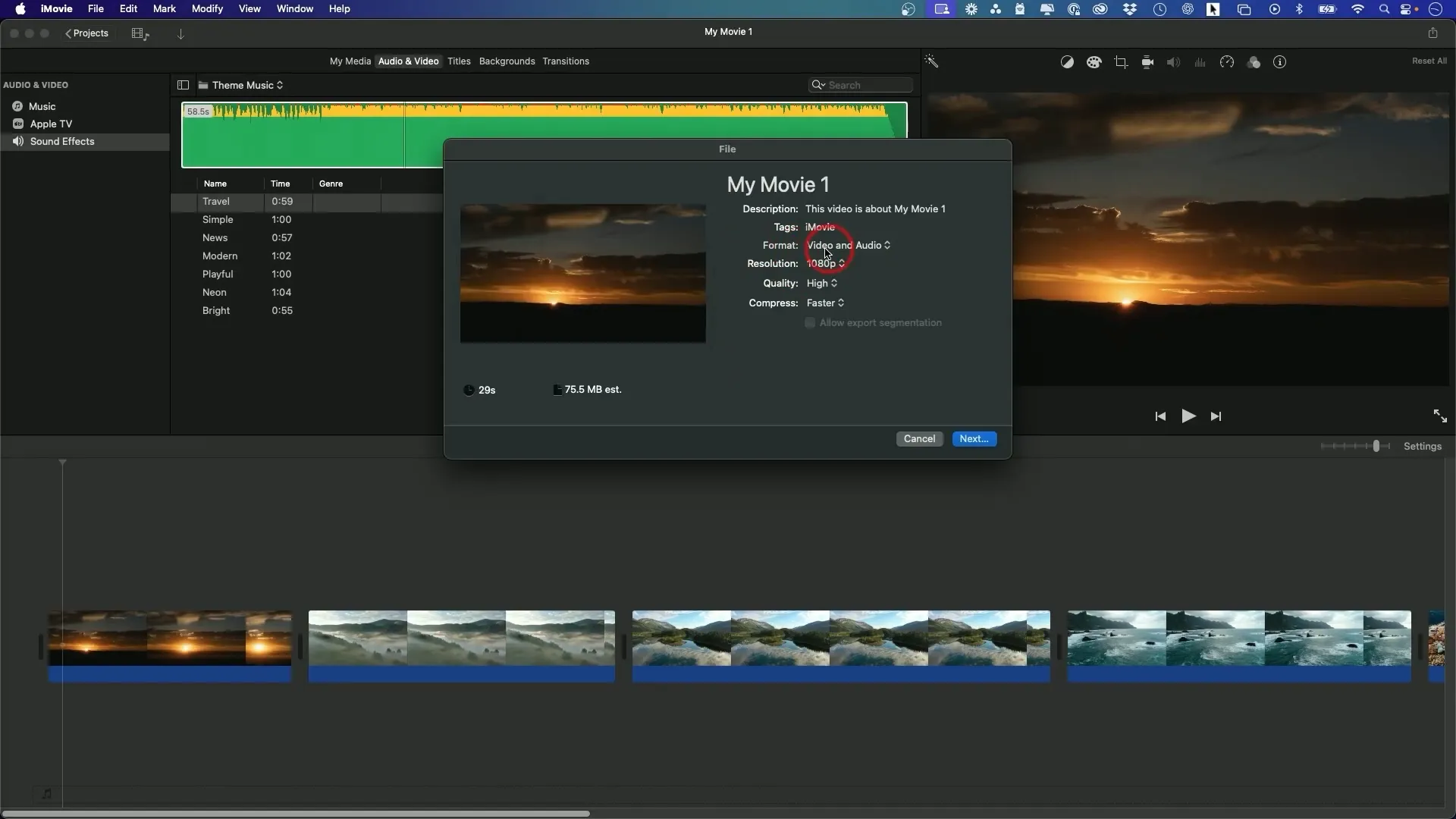The width and height of the screenshot is (1456, 819).
Task: Open the speed adjustment tool
Action: [1226, 62]
